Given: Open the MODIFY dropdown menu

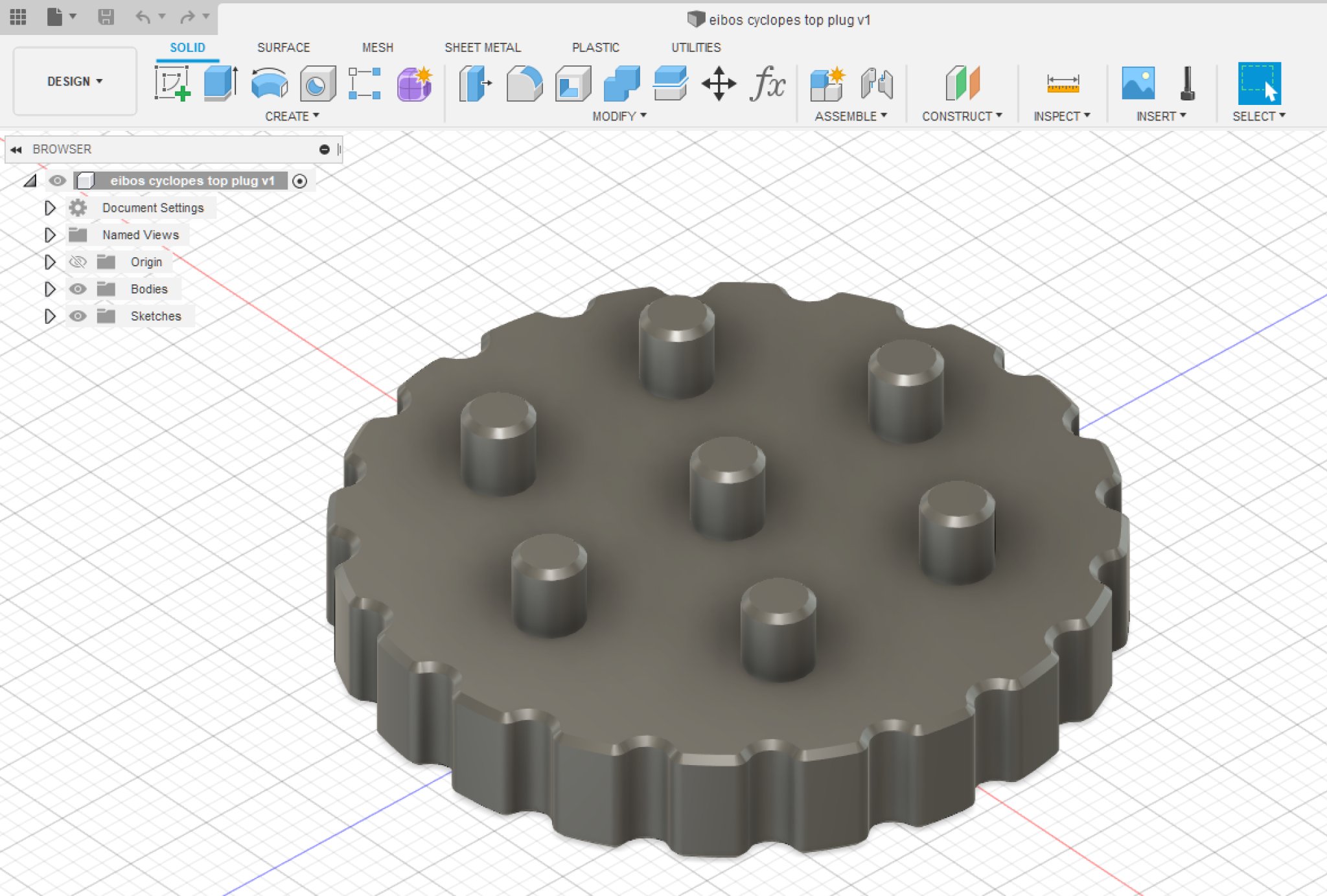Looking at the screenshot, I should (x=618, y=117).
